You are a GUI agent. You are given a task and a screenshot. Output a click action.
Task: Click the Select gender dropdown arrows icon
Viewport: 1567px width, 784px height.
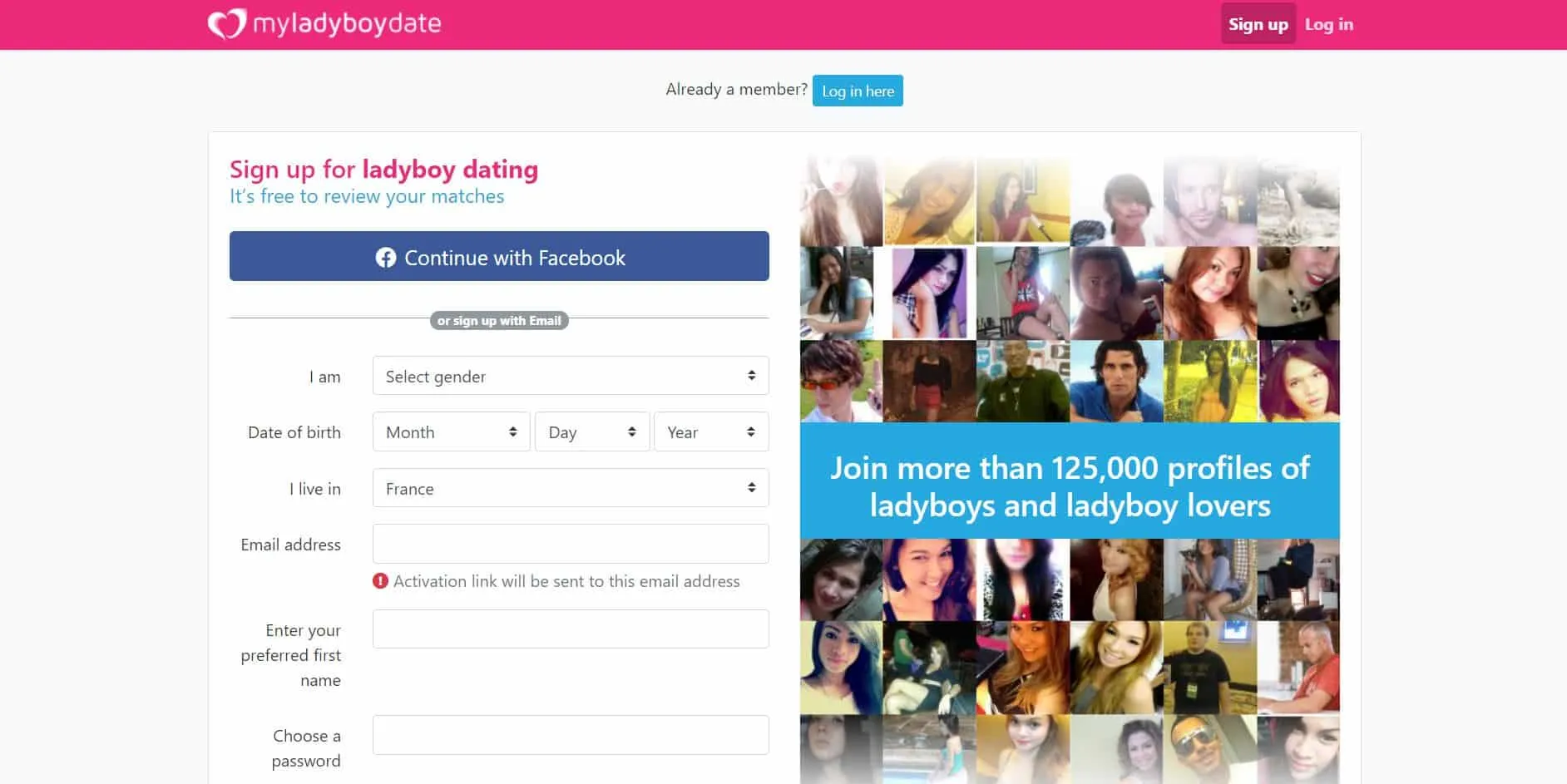(751, 376)
